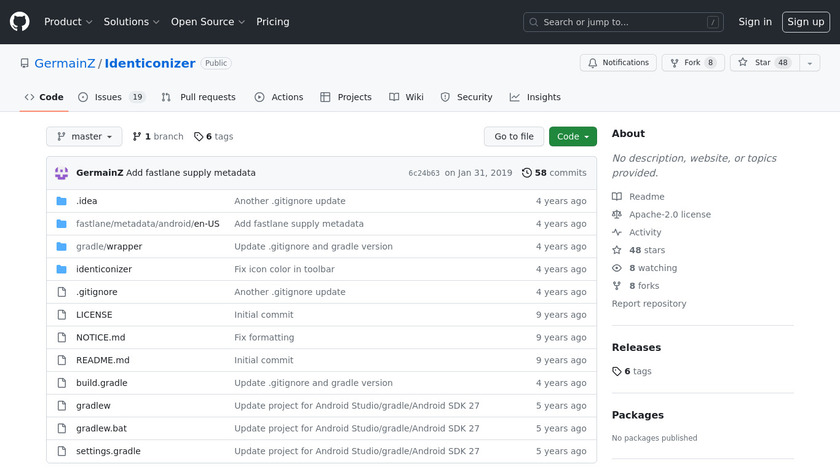Open the build.gradle file name
Screen dimensions: 840x472
point(102,383)
